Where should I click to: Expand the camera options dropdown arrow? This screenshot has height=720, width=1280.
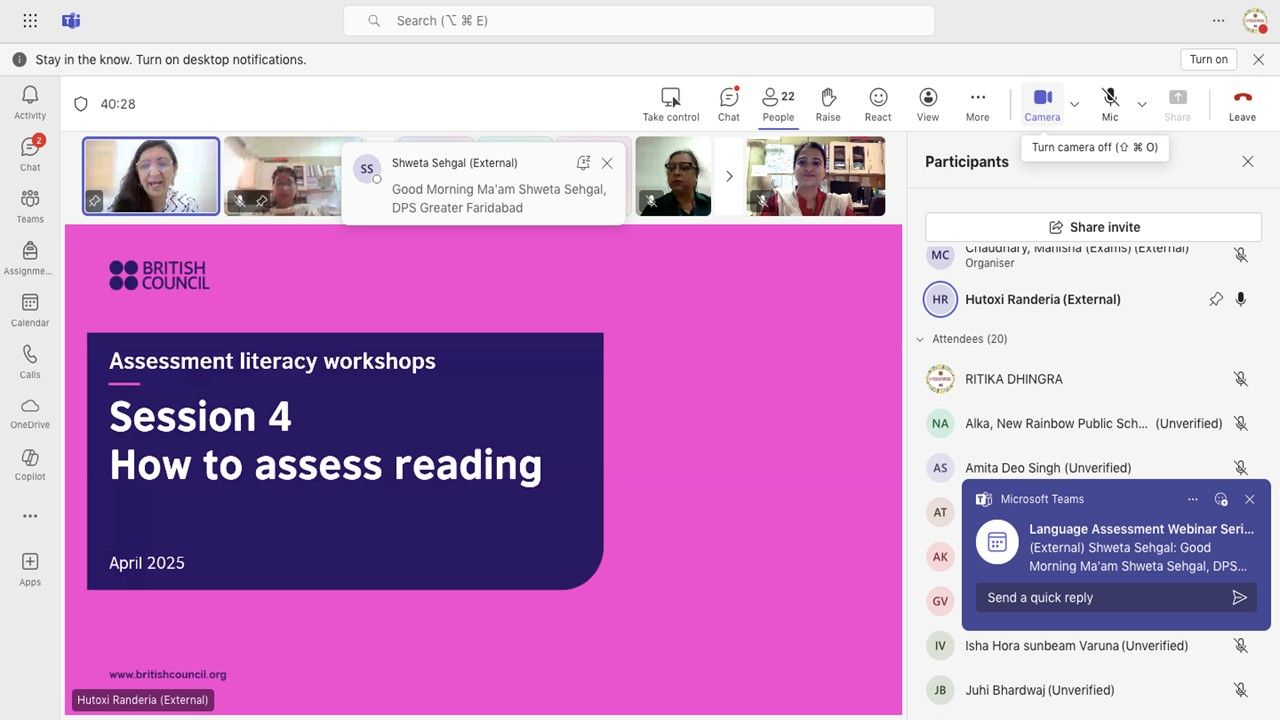(x=1074, y=104)
